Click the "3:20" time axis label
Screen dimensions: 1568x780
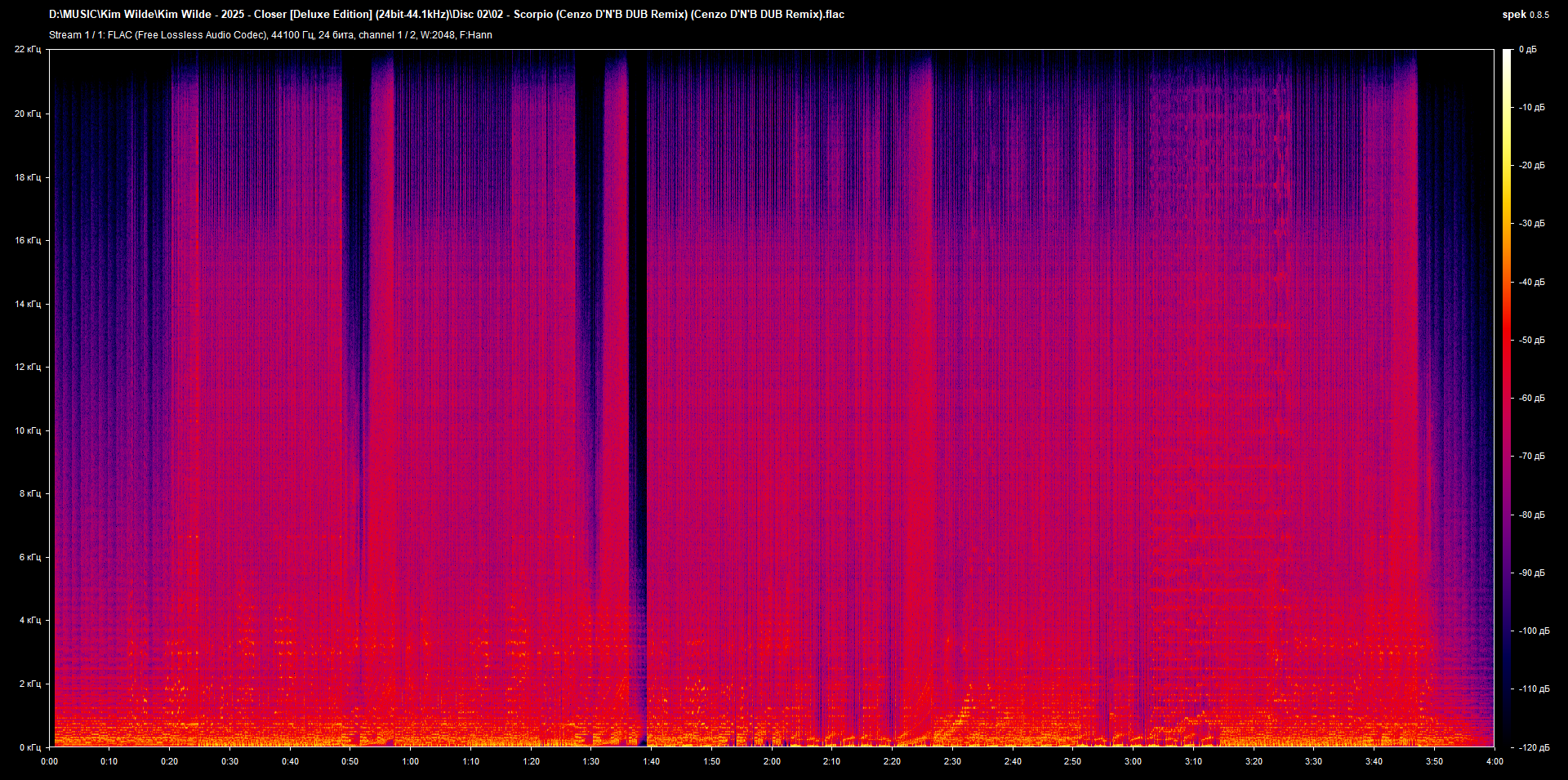(1254, 761)
